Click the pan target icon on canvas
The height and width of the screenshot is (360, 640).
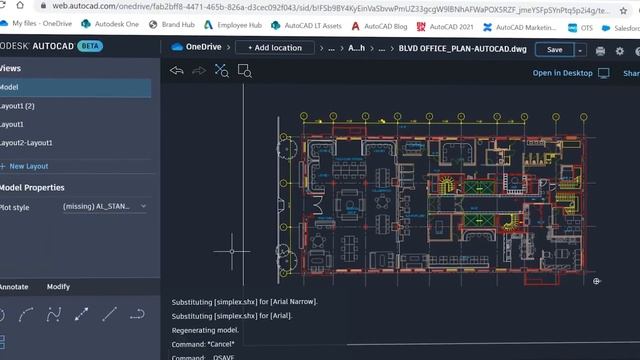coord(596,281)
